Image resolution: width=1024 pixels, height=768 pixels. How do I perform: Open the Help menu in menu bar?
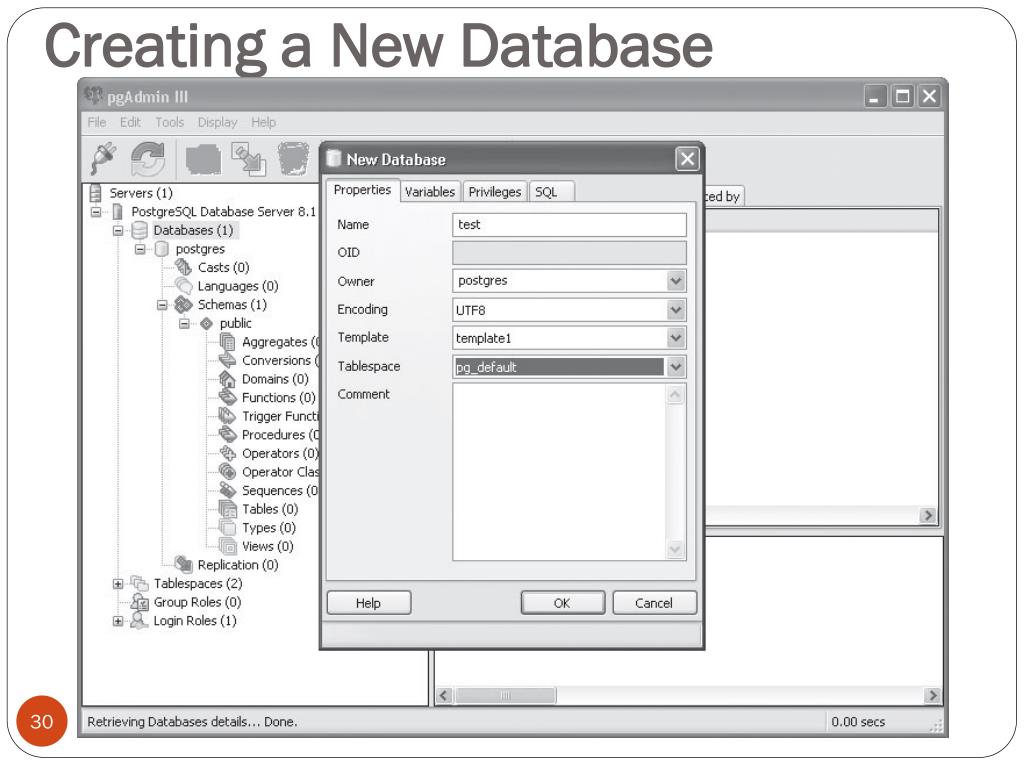pyautogui.click(x=263, y=122)
